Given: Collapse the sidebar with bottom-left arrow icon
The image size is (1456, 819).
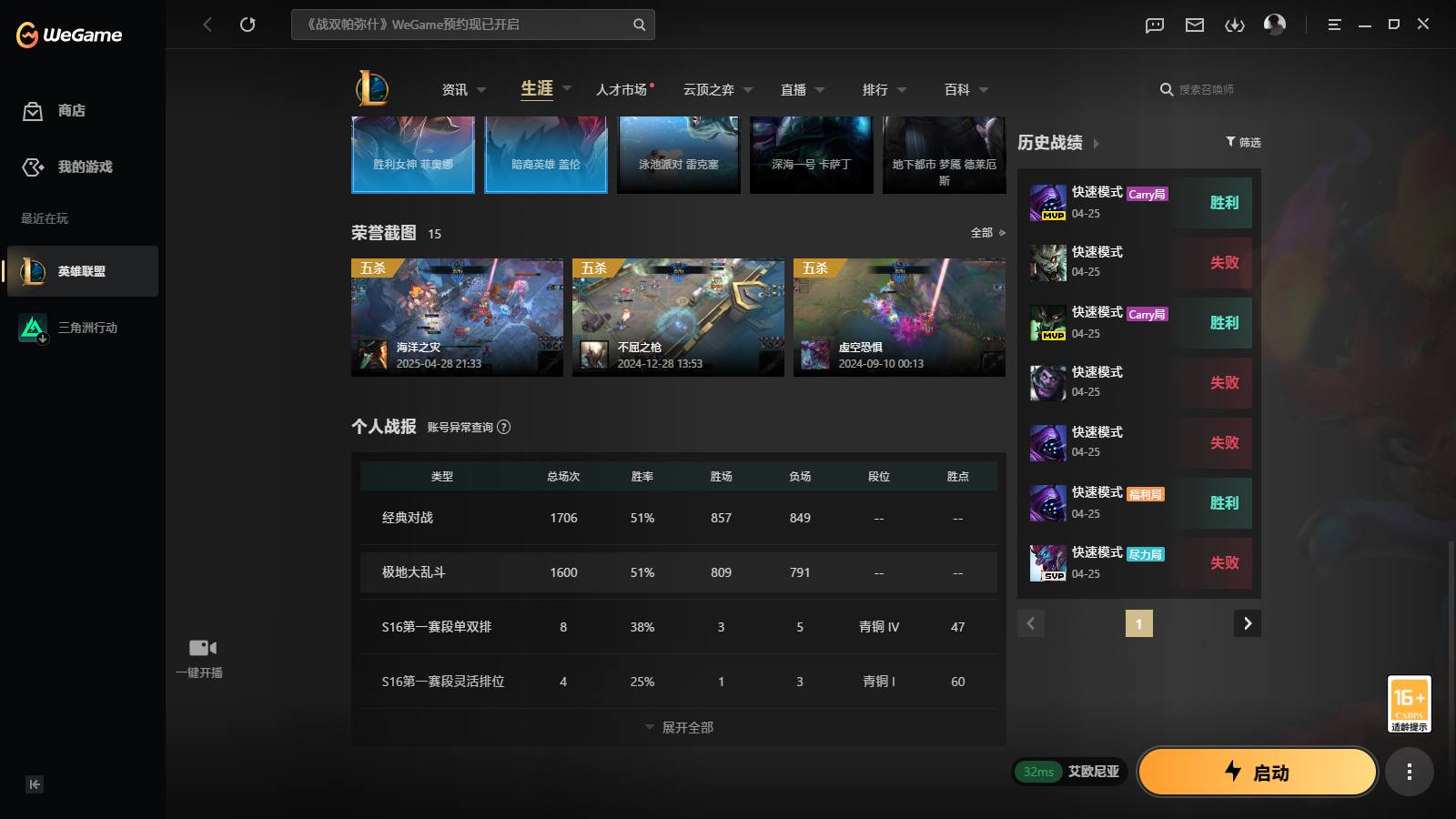Looking at the screenshot, I should (x=35, y=784).
